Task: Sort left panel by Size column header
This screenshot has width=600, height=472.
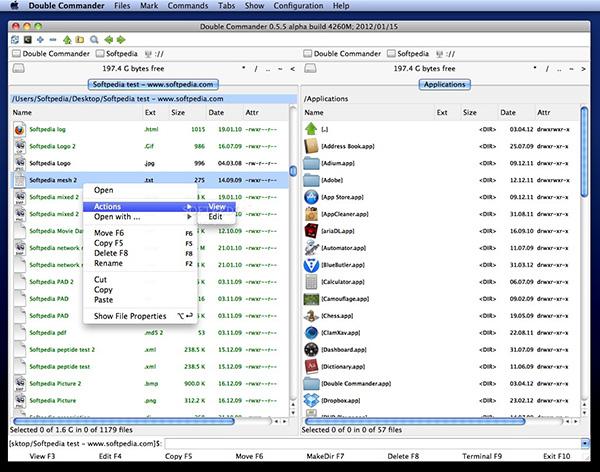Action: 186,113
